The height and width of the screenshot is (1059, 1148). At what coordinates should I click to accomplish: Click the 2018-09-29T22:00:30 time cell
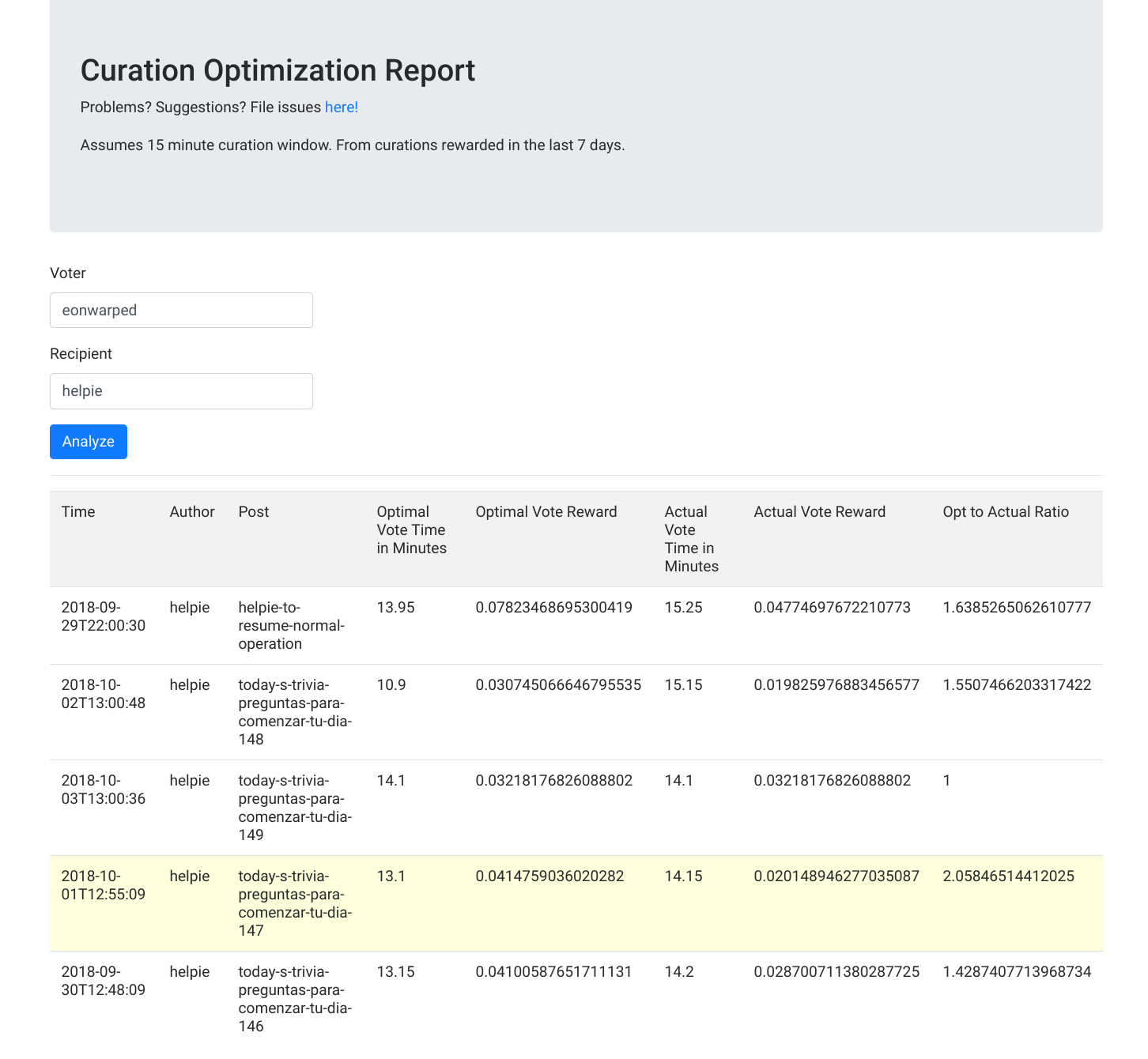click(x=104, y=616)
